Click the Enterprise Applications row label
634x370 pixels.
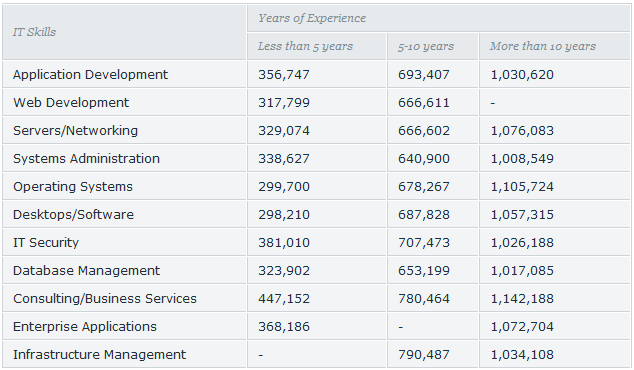[85, 326]
